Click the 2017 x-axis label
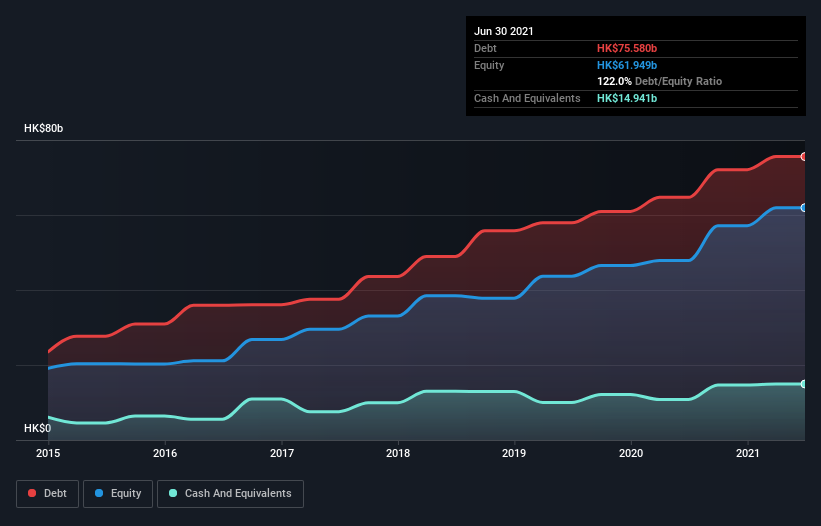Viewport: 821px width, 526px height. (x=282, y=453)
